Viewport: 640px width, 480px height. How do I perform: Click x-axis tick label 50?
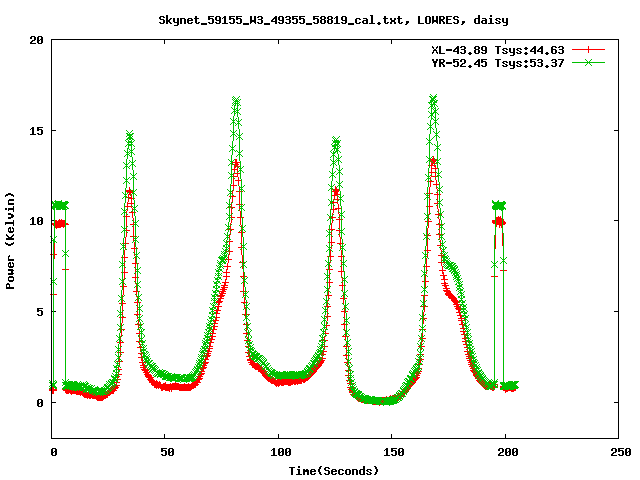point(167,452)
